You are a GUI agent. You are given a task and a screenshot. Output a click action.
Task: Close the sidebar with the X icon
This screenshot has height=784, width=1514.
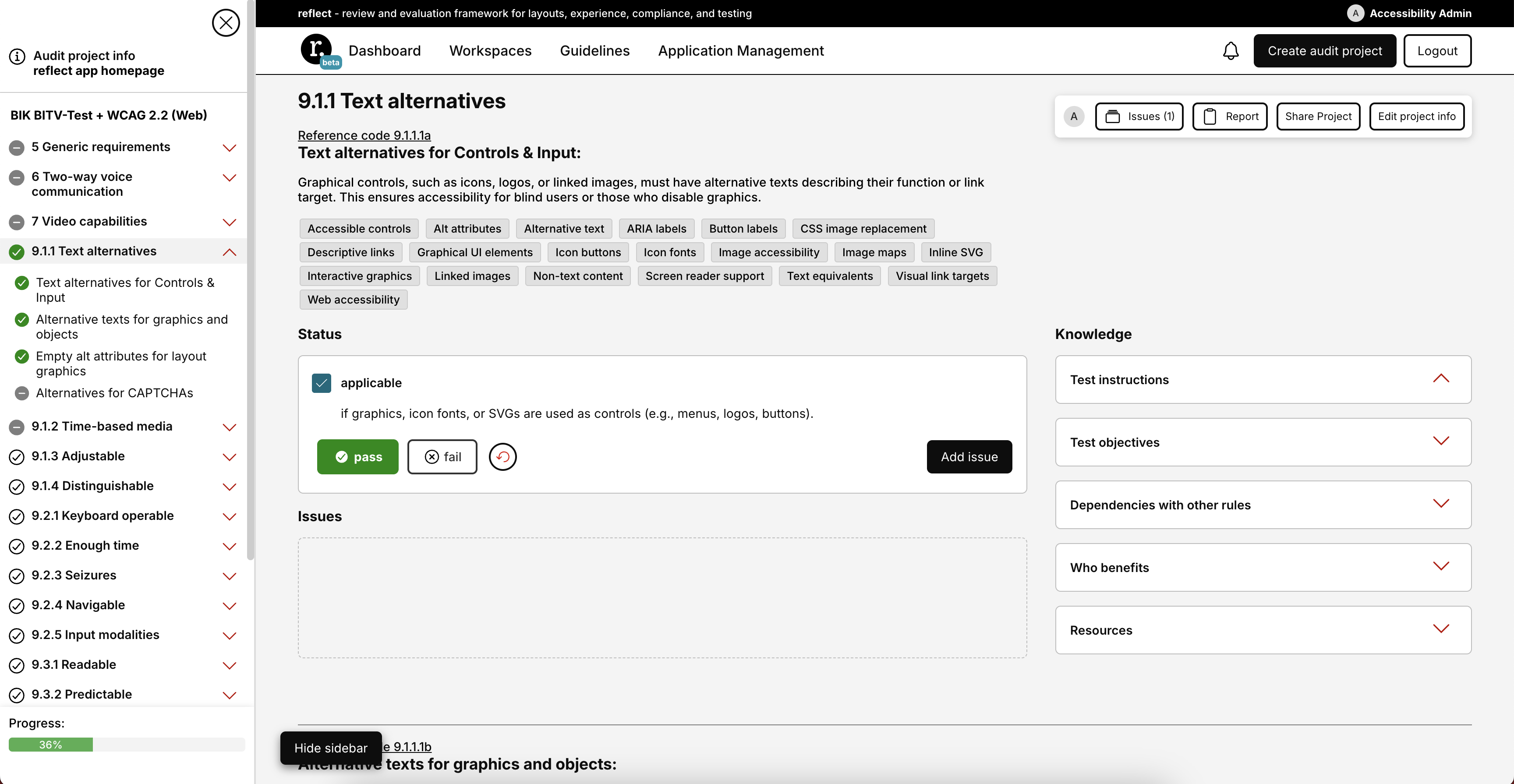[x=226, y=23]
